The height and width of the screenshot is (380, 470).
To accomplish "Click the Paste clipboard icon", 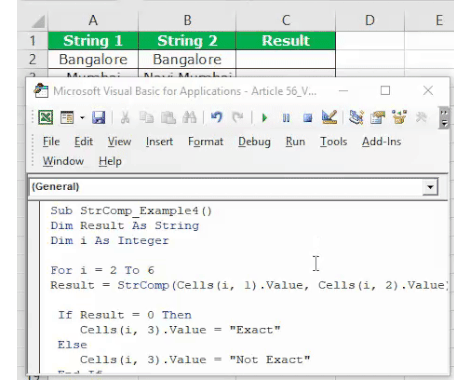I will [168, 117].
